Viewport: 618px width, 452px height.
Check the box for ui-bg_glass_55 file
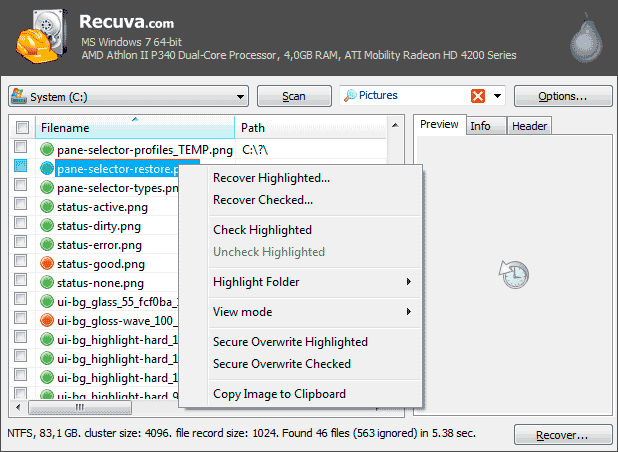click(x=20, y=299)
